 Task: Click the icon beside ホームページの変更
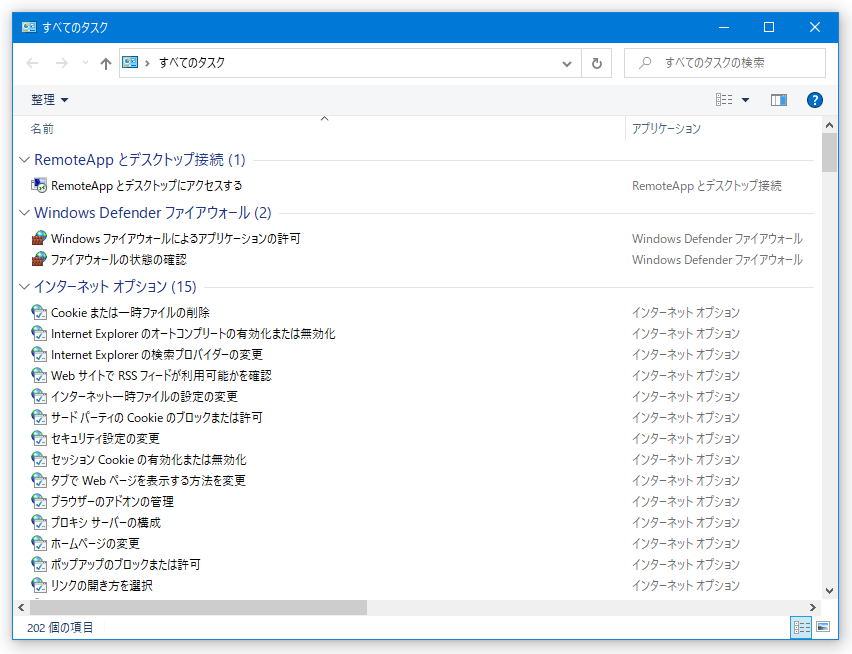[39, 544]
